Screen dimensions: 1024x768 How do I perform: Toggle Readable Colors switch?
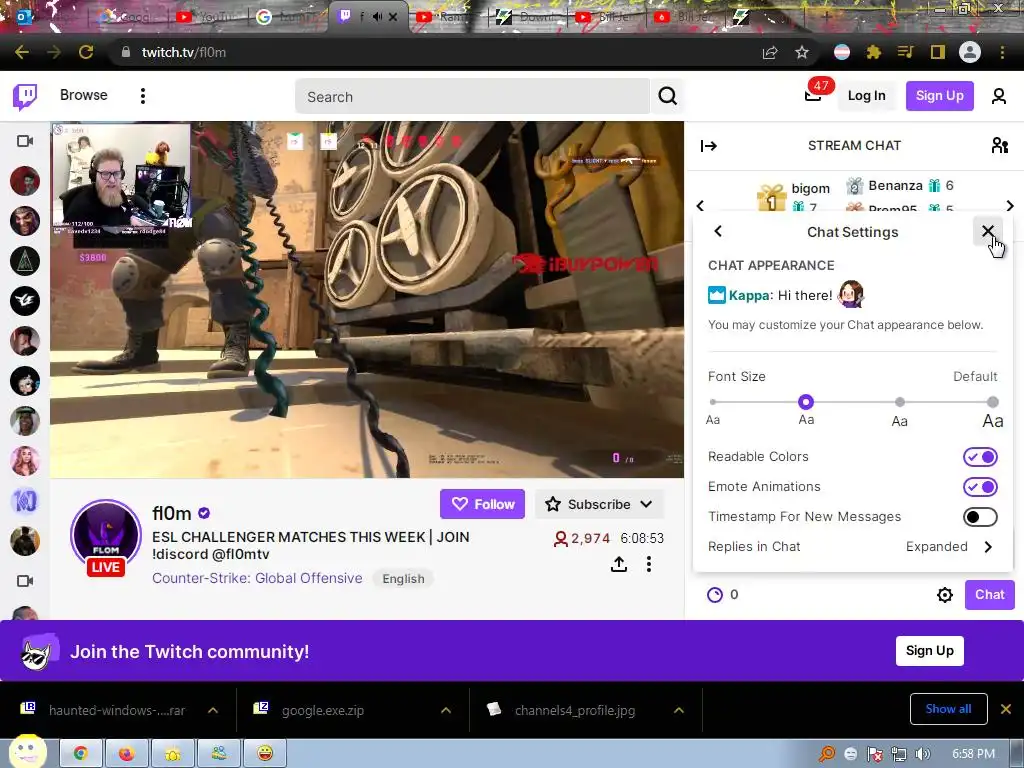(980, 456)
